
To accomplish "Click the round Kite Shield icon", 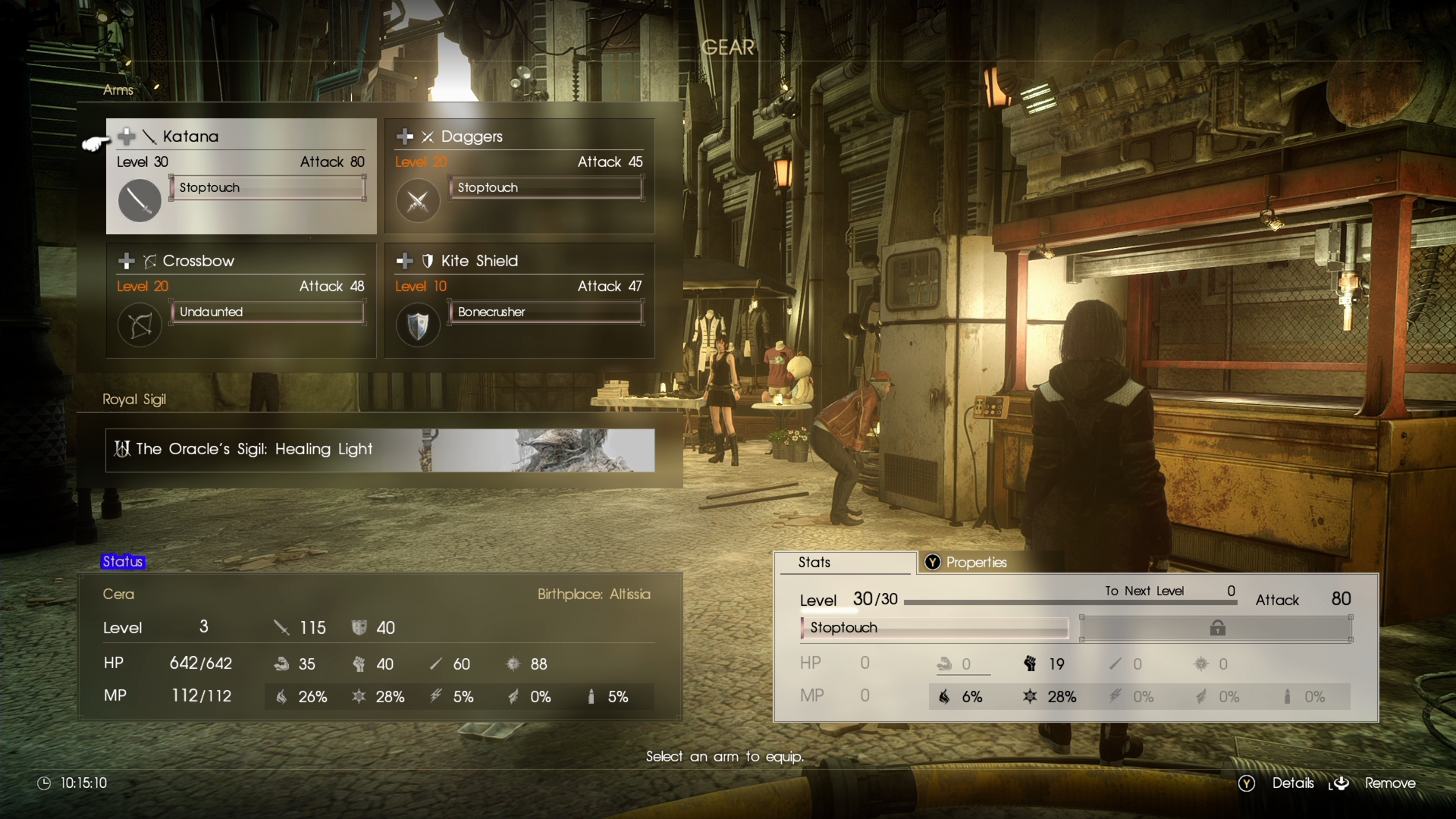I will (418, 325).
